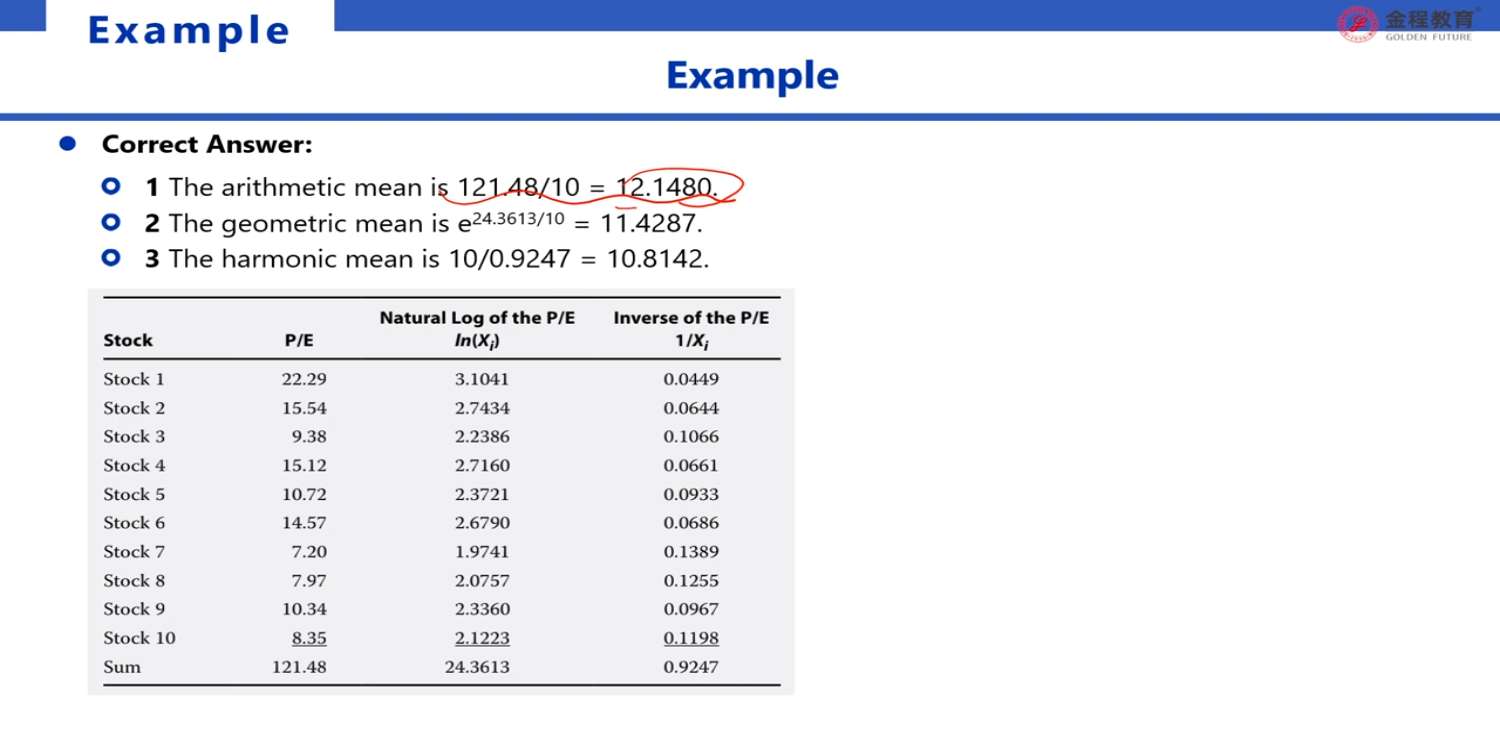Select the 'Stock 5' row label
This screenshot has width=1500, height=750.
click(134, 494)
